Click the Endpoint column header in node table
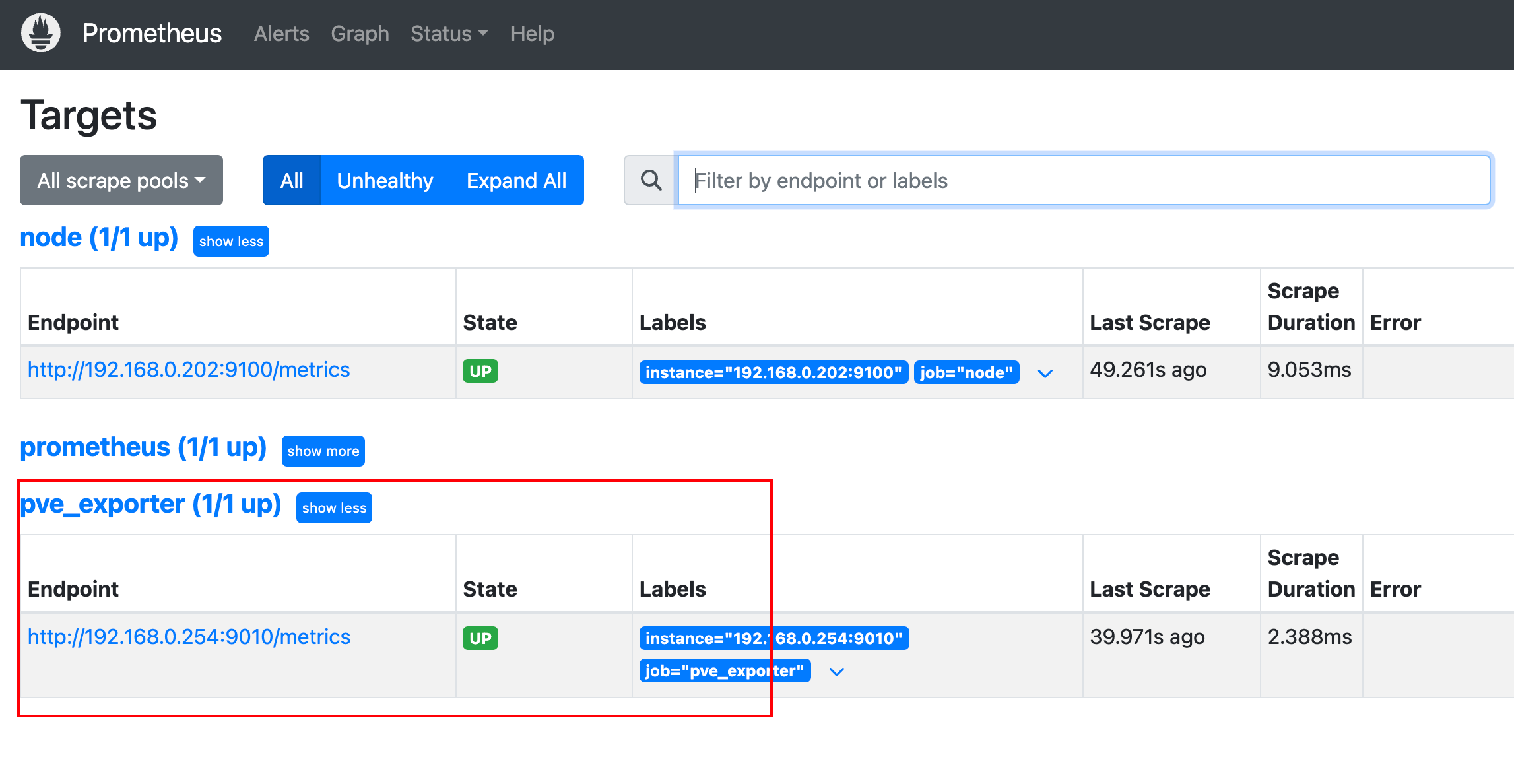 point(73,323)
